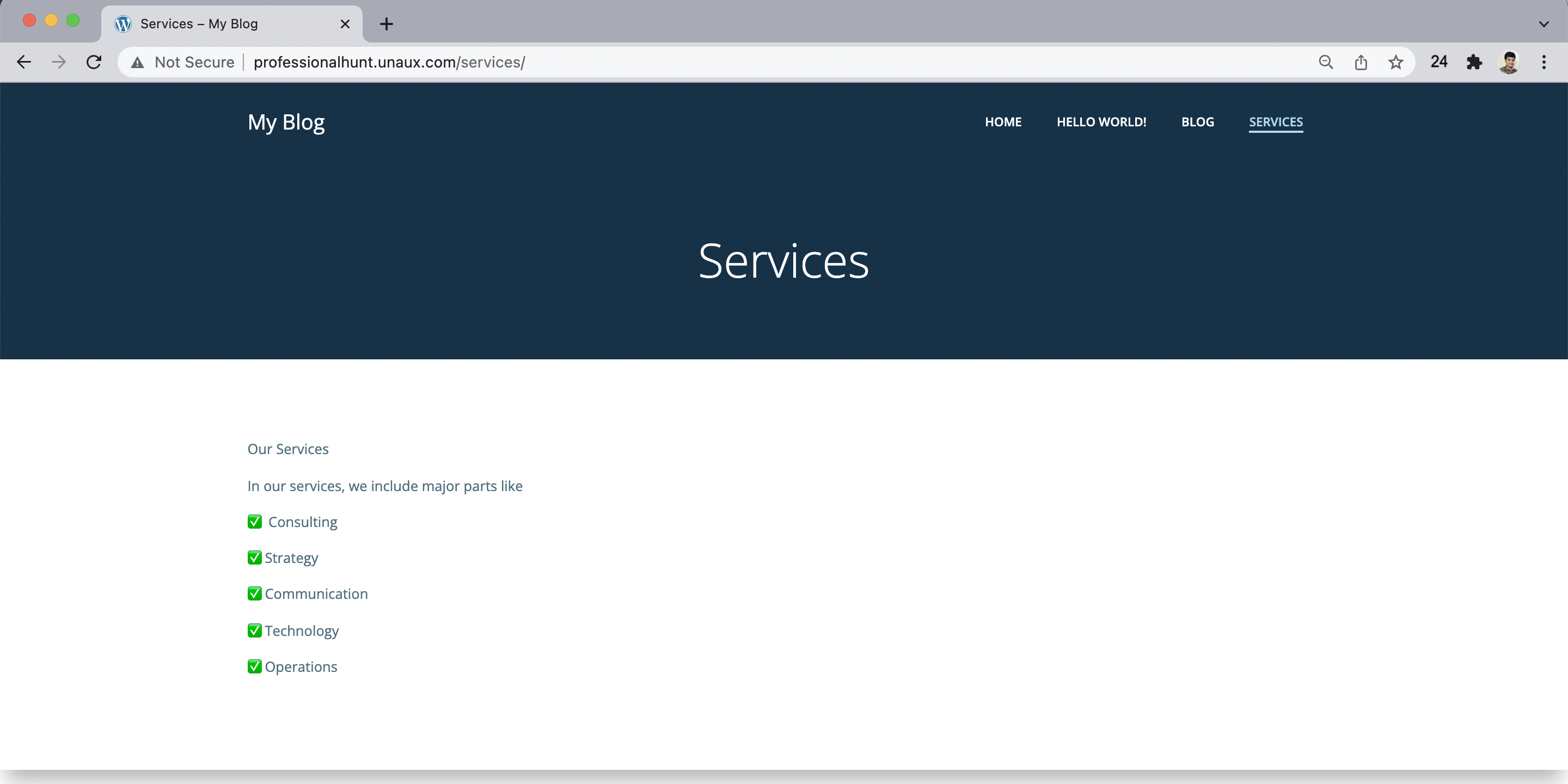Viewport: 1568px width, 784px height.
Task: Click the My Blog site title
Action: pos(286,122)
